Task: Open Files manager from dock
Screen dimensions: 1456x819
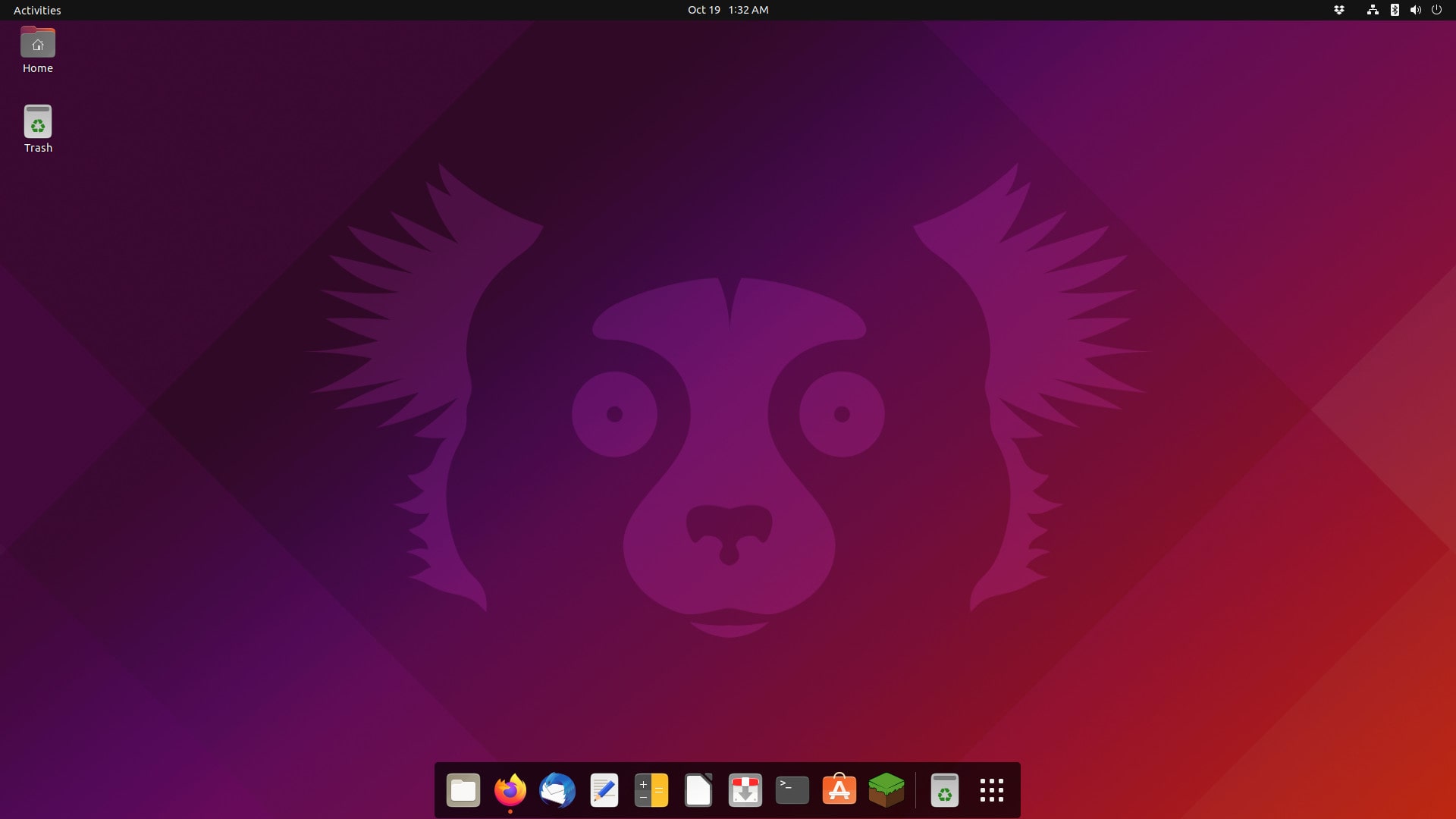Action: tap(463, 790)
